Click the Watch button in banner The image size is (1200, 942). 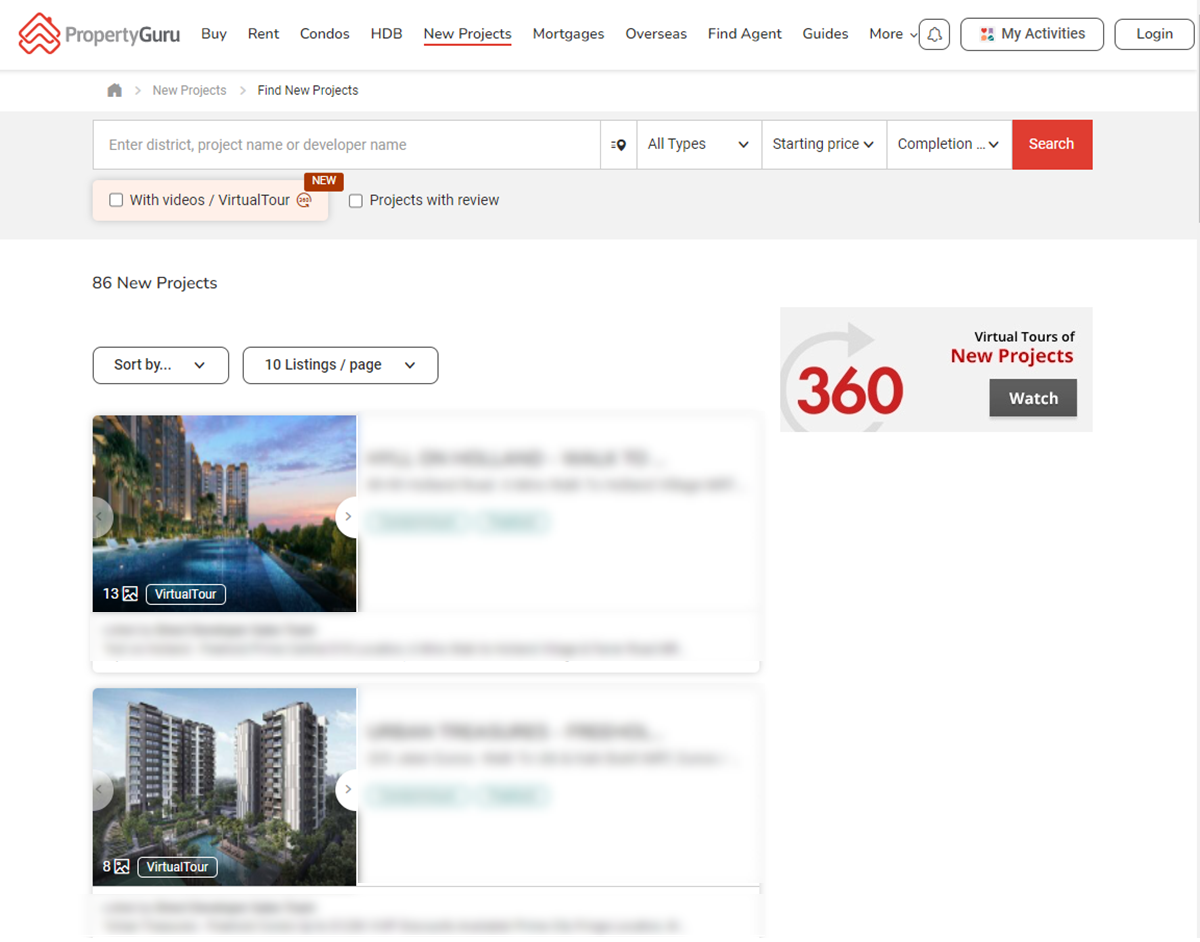pyautogui.click(x=1033, y=398)
